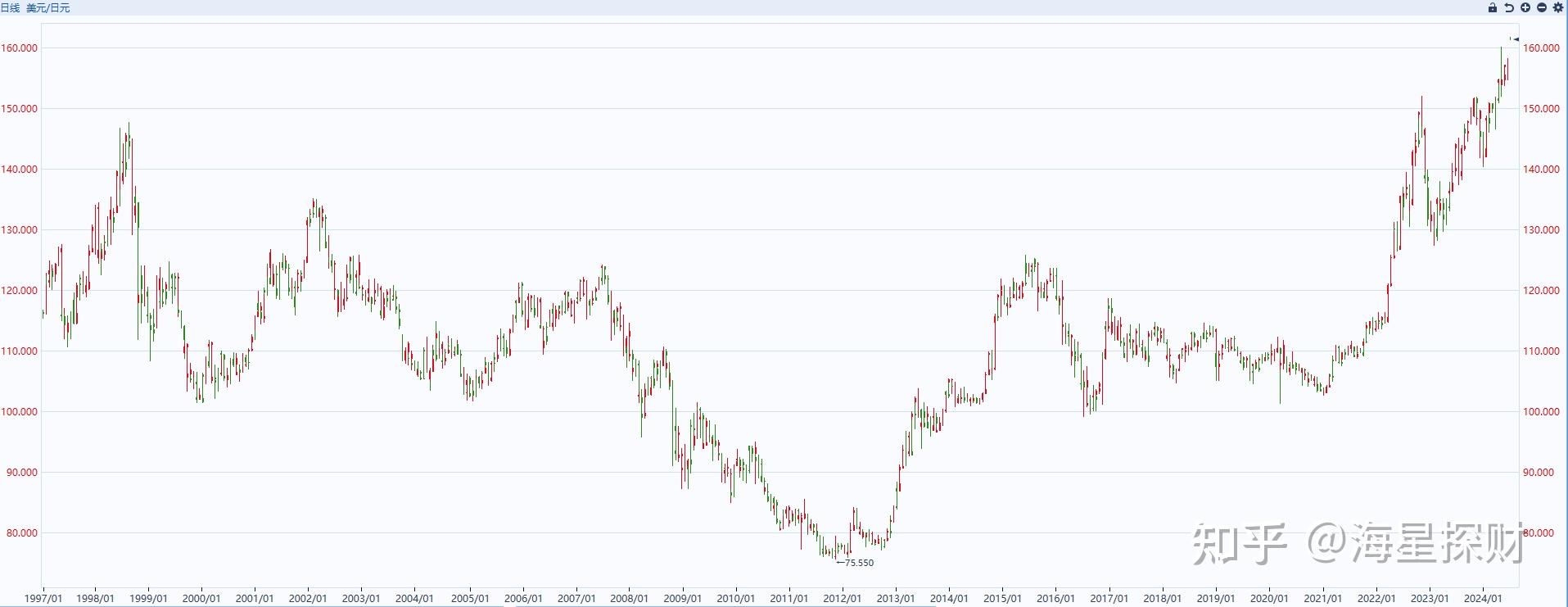
Task: Click the 2016/01 time axis label
Action: pyautogui.click(x=1056, y=599)
